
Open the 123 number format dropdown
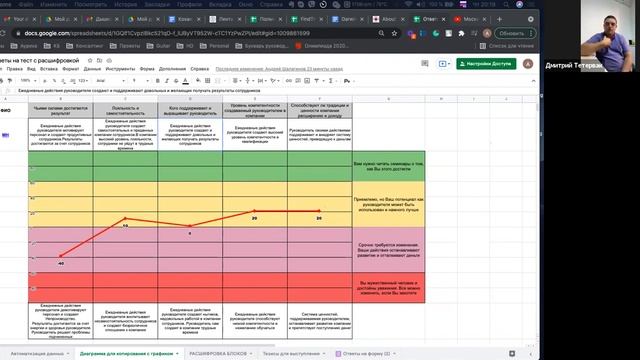(x=83, y=81)
